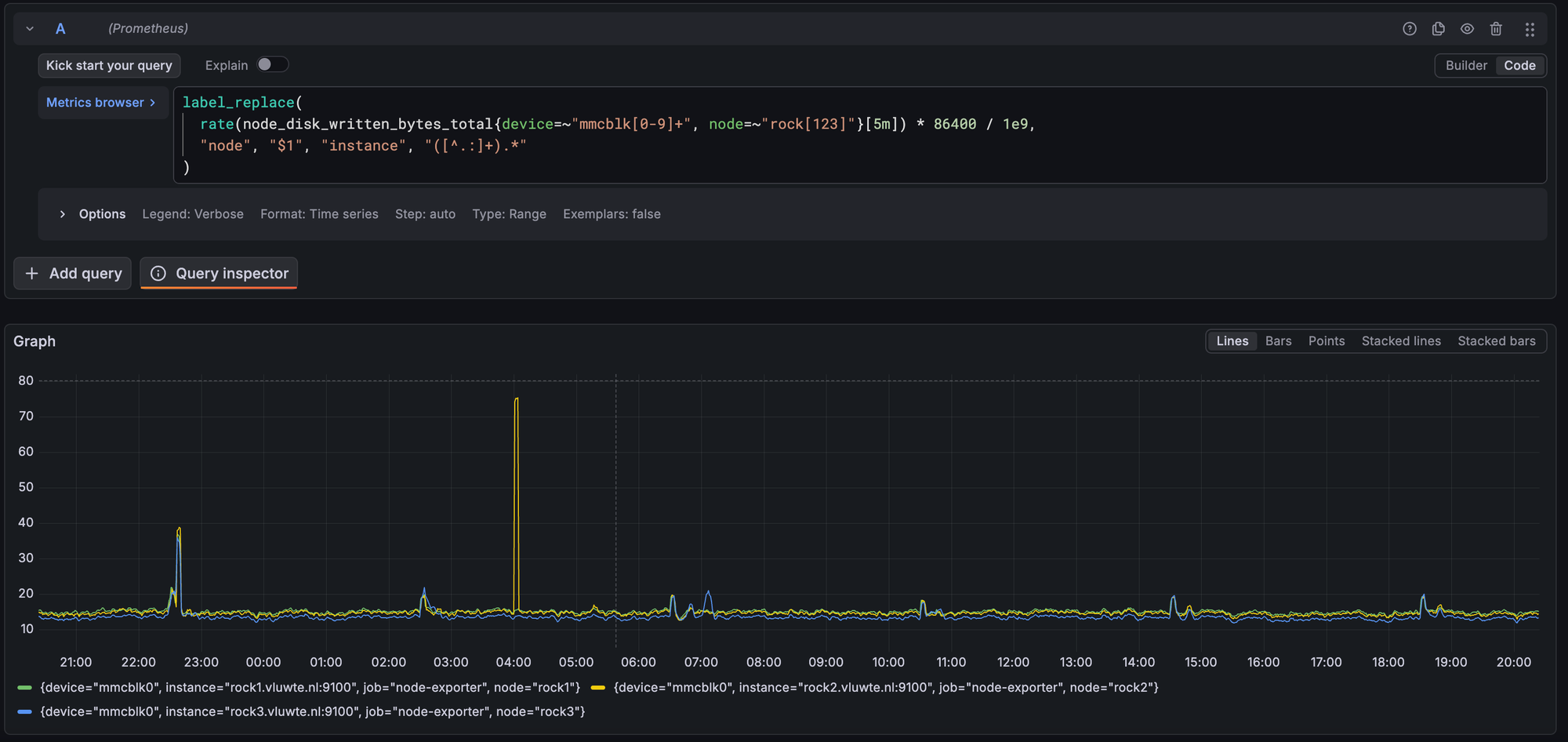Screen dimensions: 1568x742
Task: Expand the Options section chevron
Action: tap(63, 214)
